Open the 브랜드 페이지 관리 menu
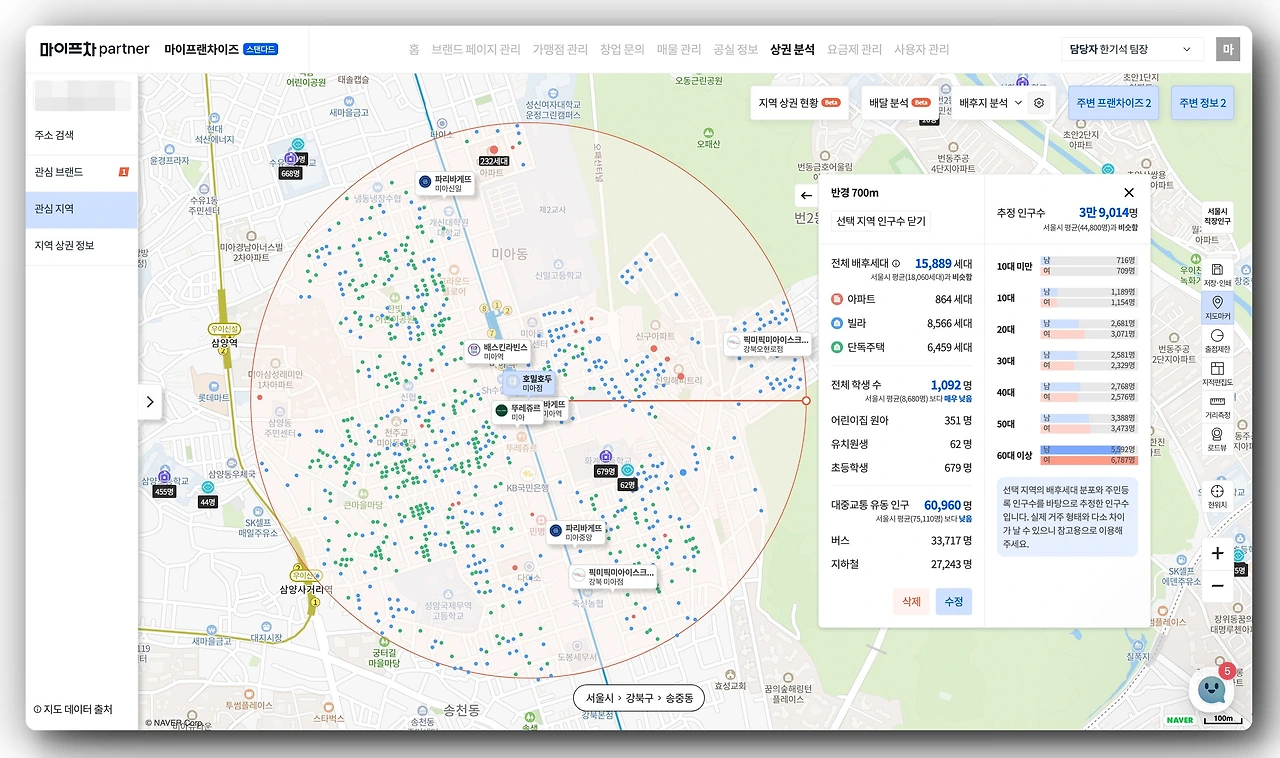Screen dimensions: 1280x758 476,49
